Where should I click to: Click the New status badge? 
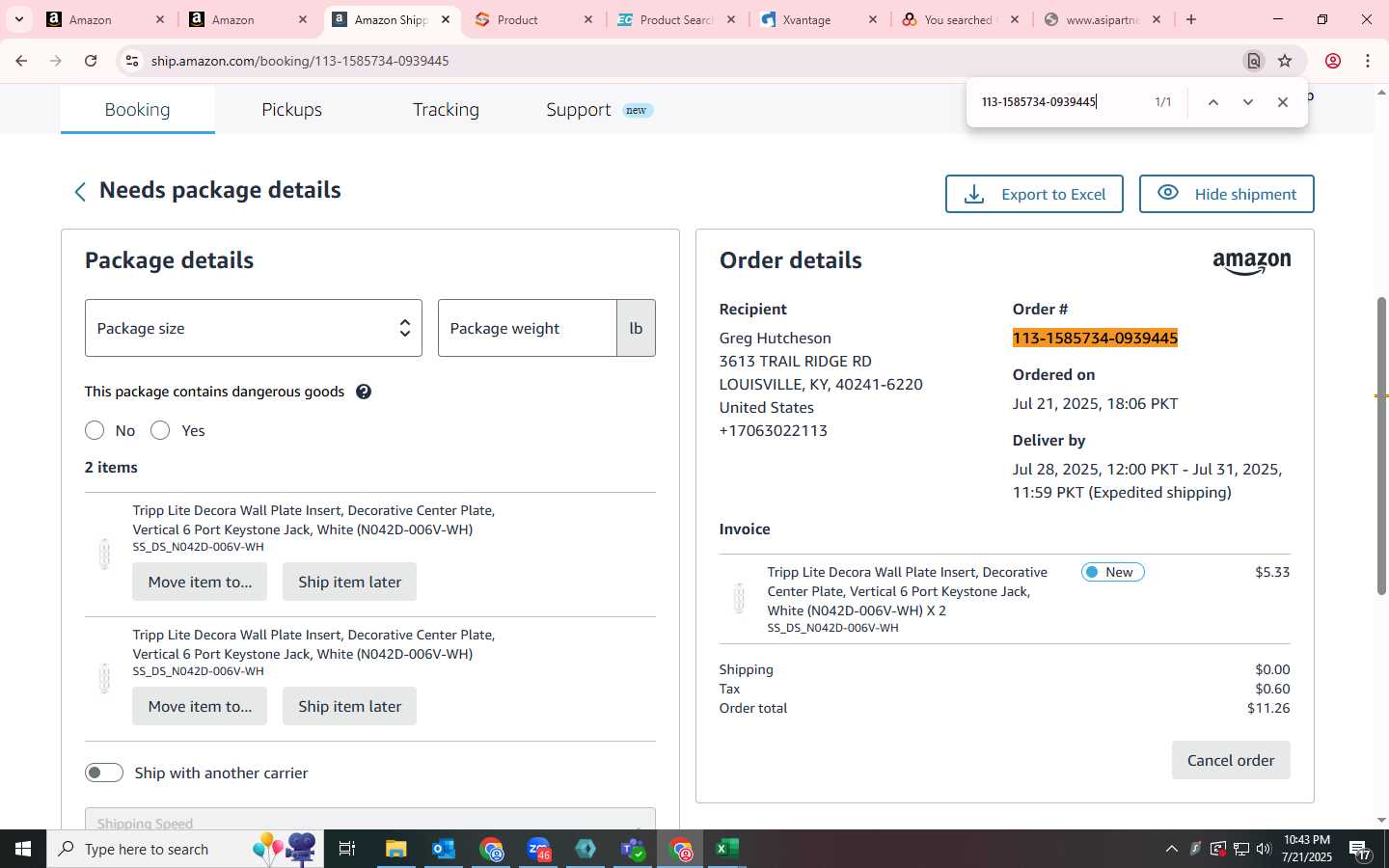point(1113,572)
